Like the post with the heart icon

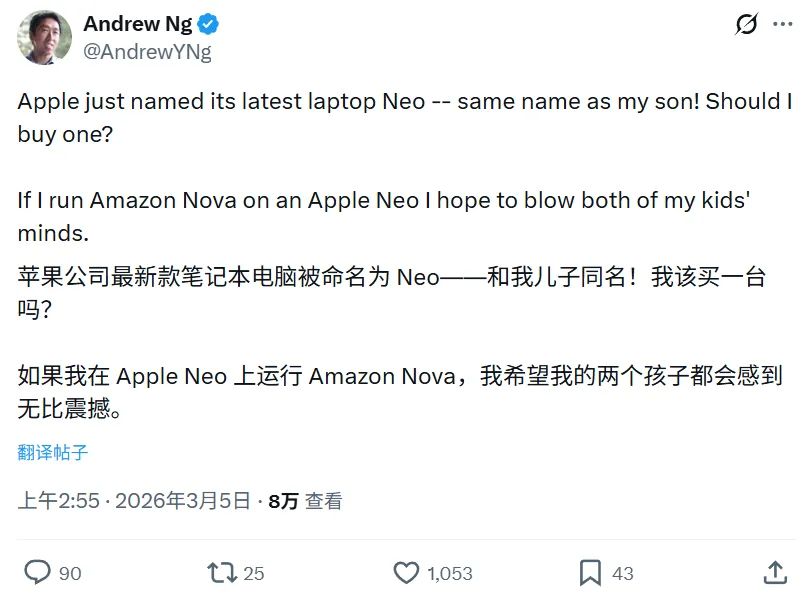coord(406,572)
